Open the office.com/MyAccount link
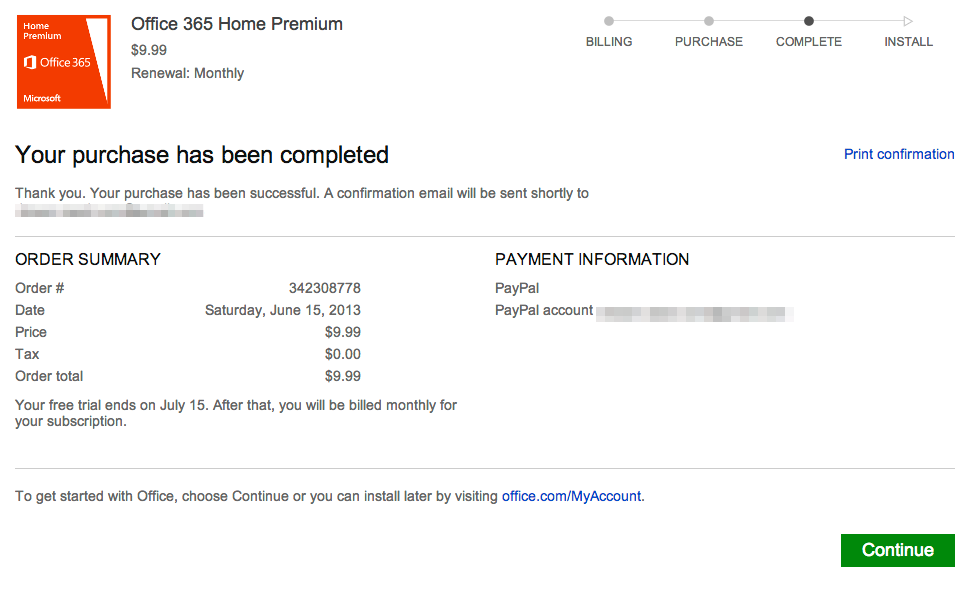The width and height of the screenshot is (975, 596). pos(571,496)
